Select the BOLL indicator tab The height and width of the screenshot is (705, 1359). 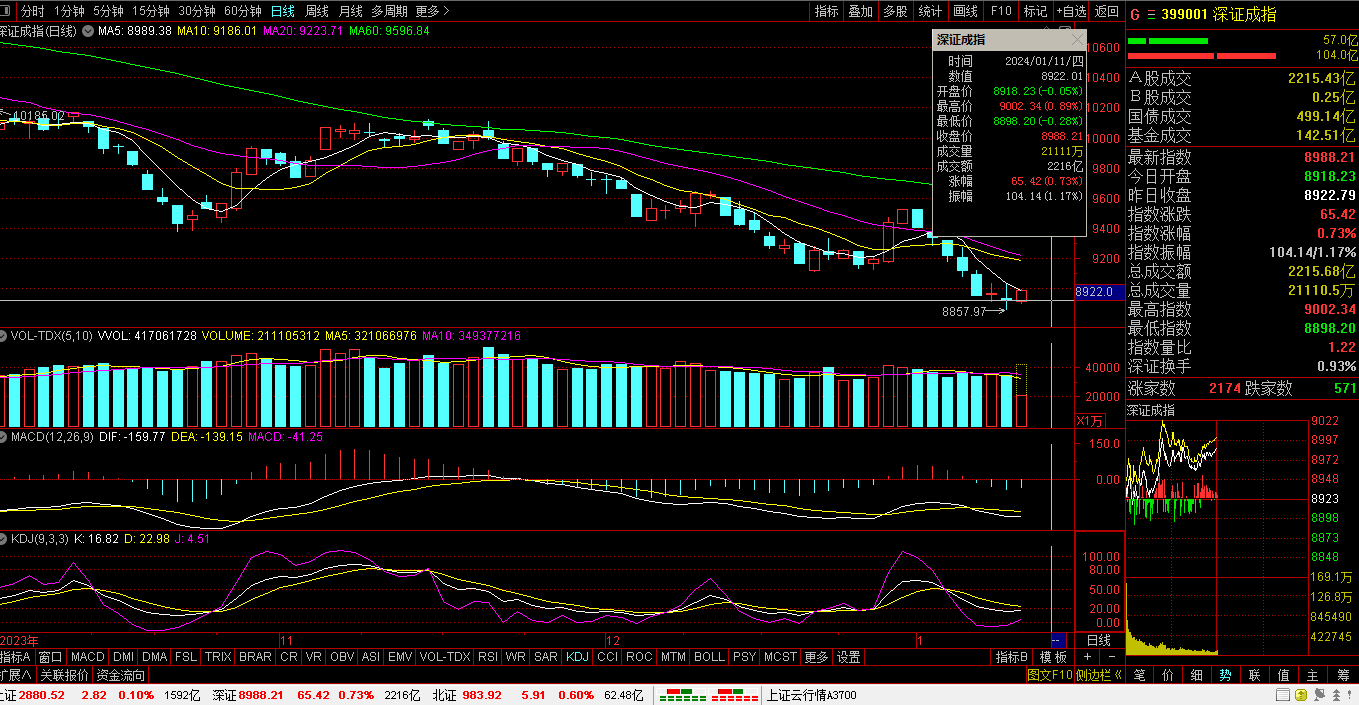[x=709, y=657]
